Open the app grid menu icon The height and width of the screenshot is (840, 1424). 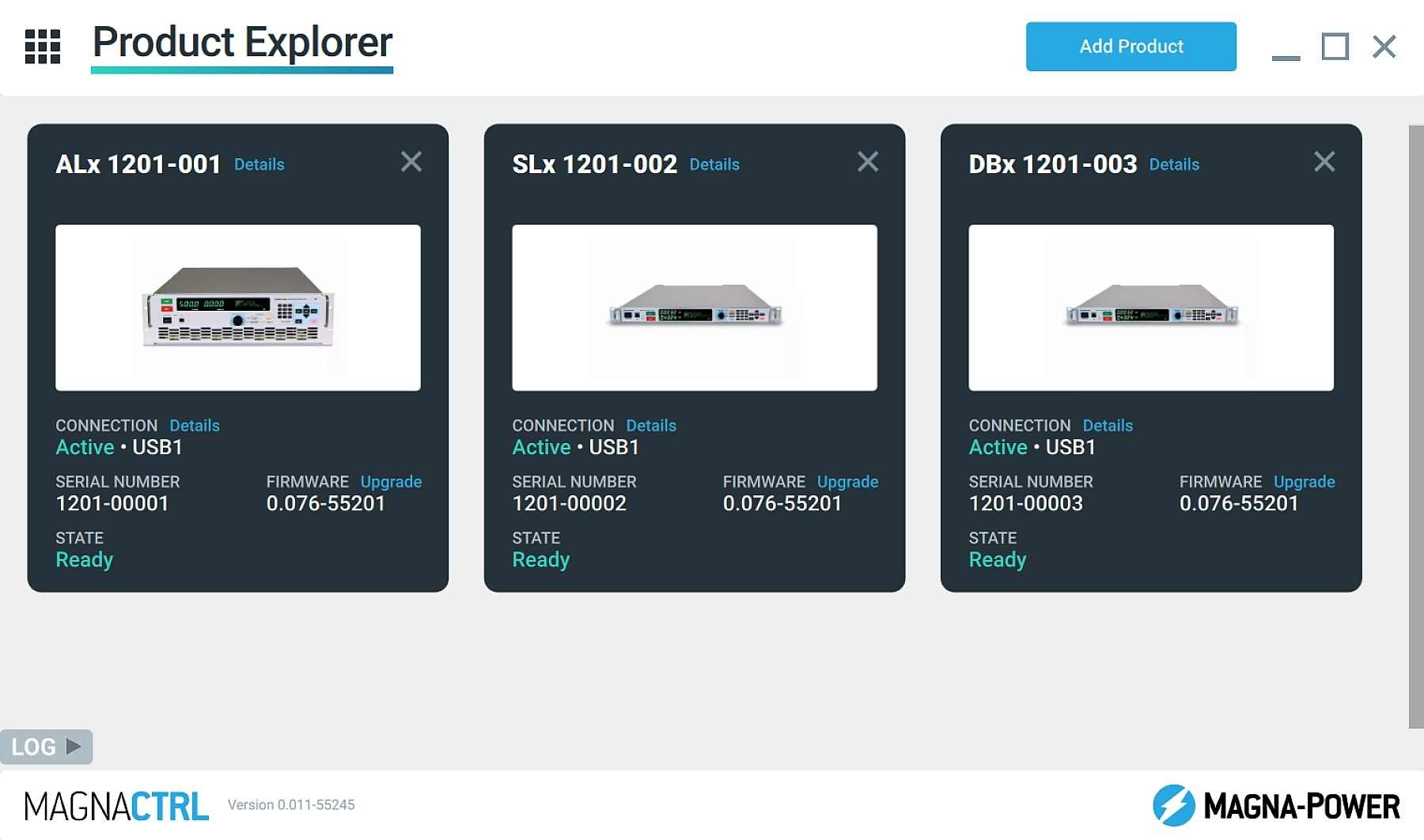point(43,47)
